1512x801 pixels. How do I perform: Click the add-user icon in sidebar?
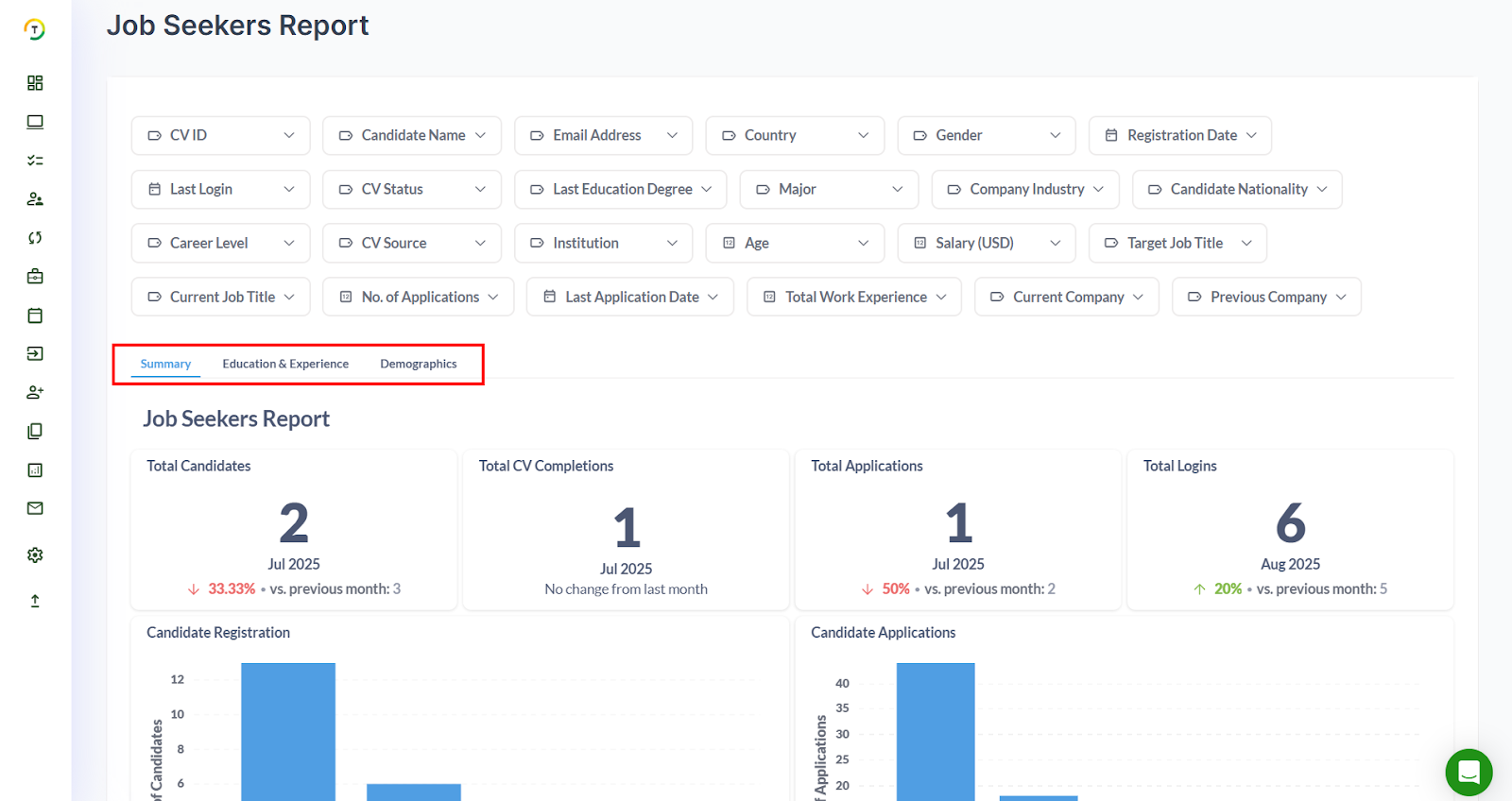(35, 392)
